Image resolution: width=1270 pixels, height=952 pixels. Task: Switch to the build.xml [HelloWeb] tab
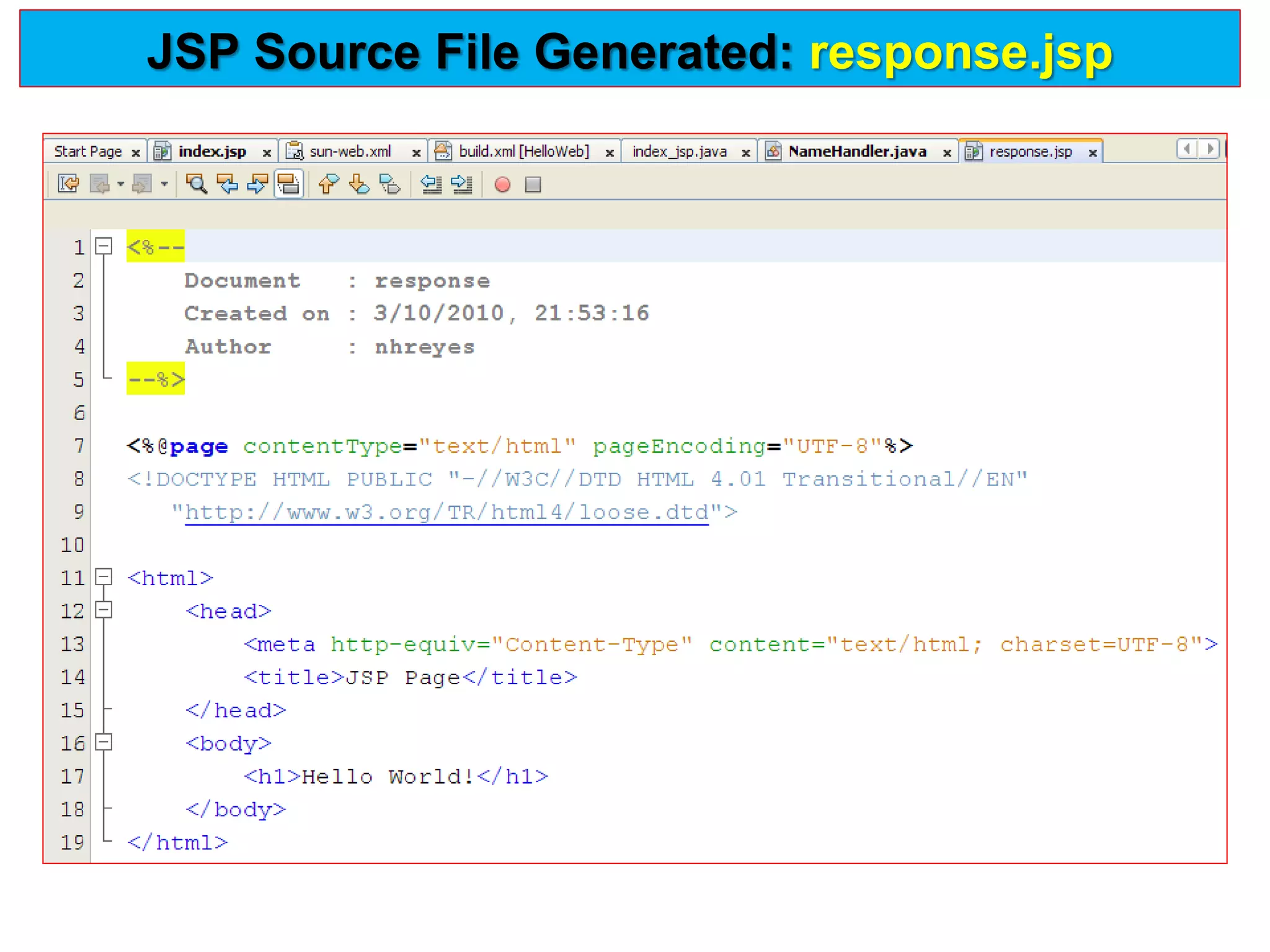[x=524, y=151]
